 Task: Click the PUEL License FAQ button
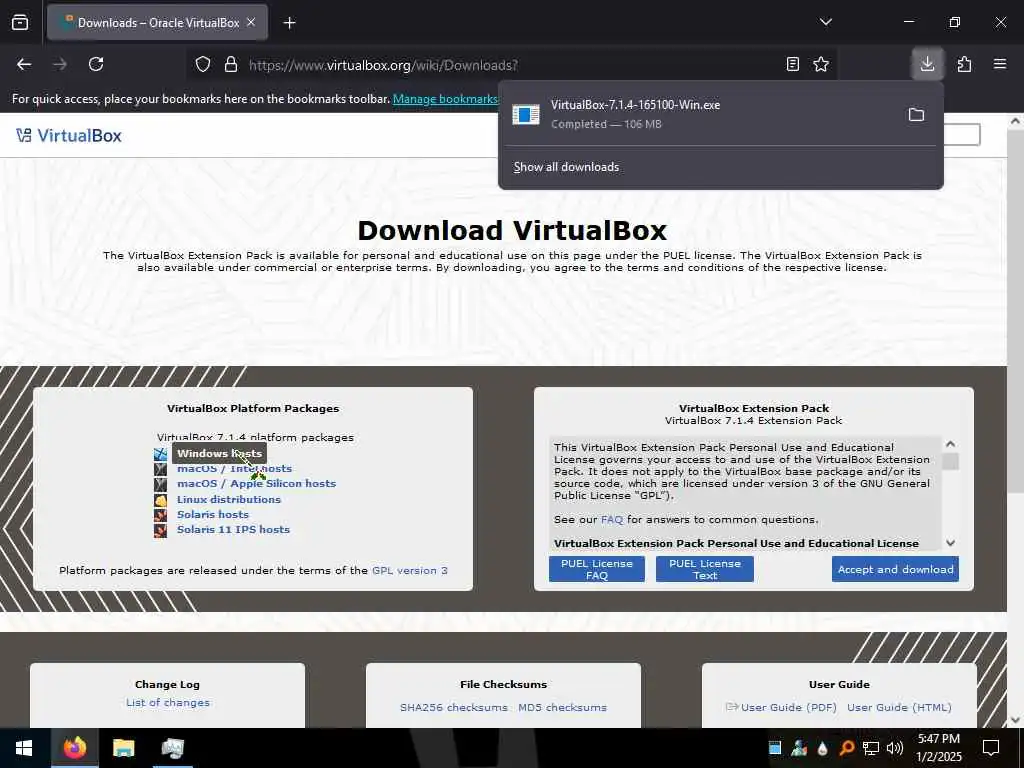(597, 569)
